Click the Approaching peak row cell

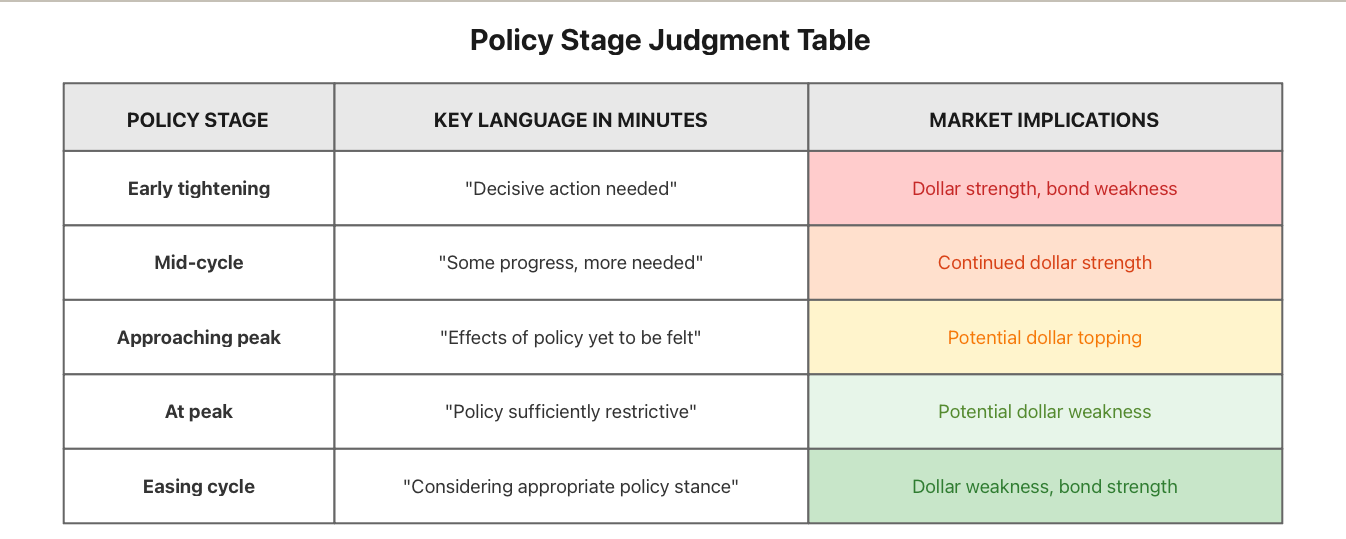(199, 337)
